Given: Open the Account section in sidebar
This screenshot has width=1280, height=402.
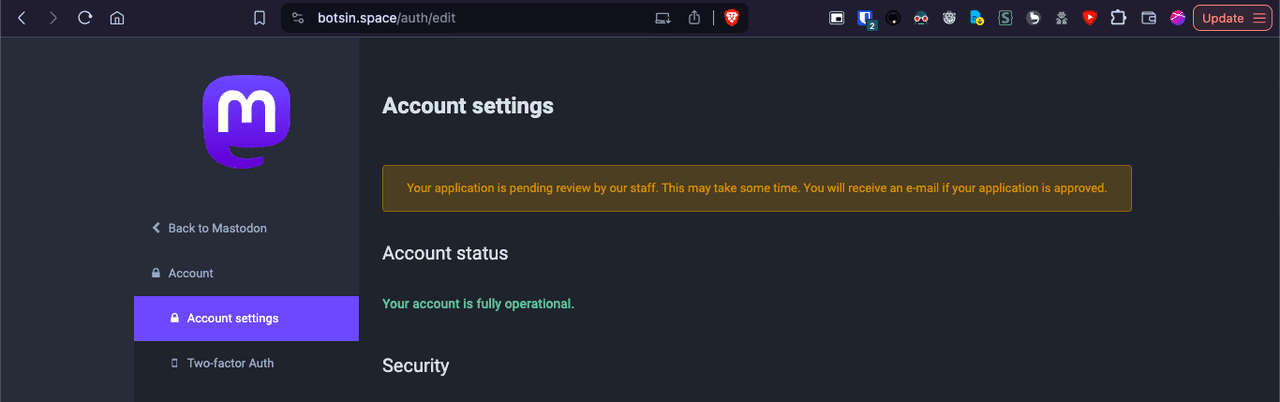Looking at the screenshot, I should pyautogui.click(x=190, y=273).
